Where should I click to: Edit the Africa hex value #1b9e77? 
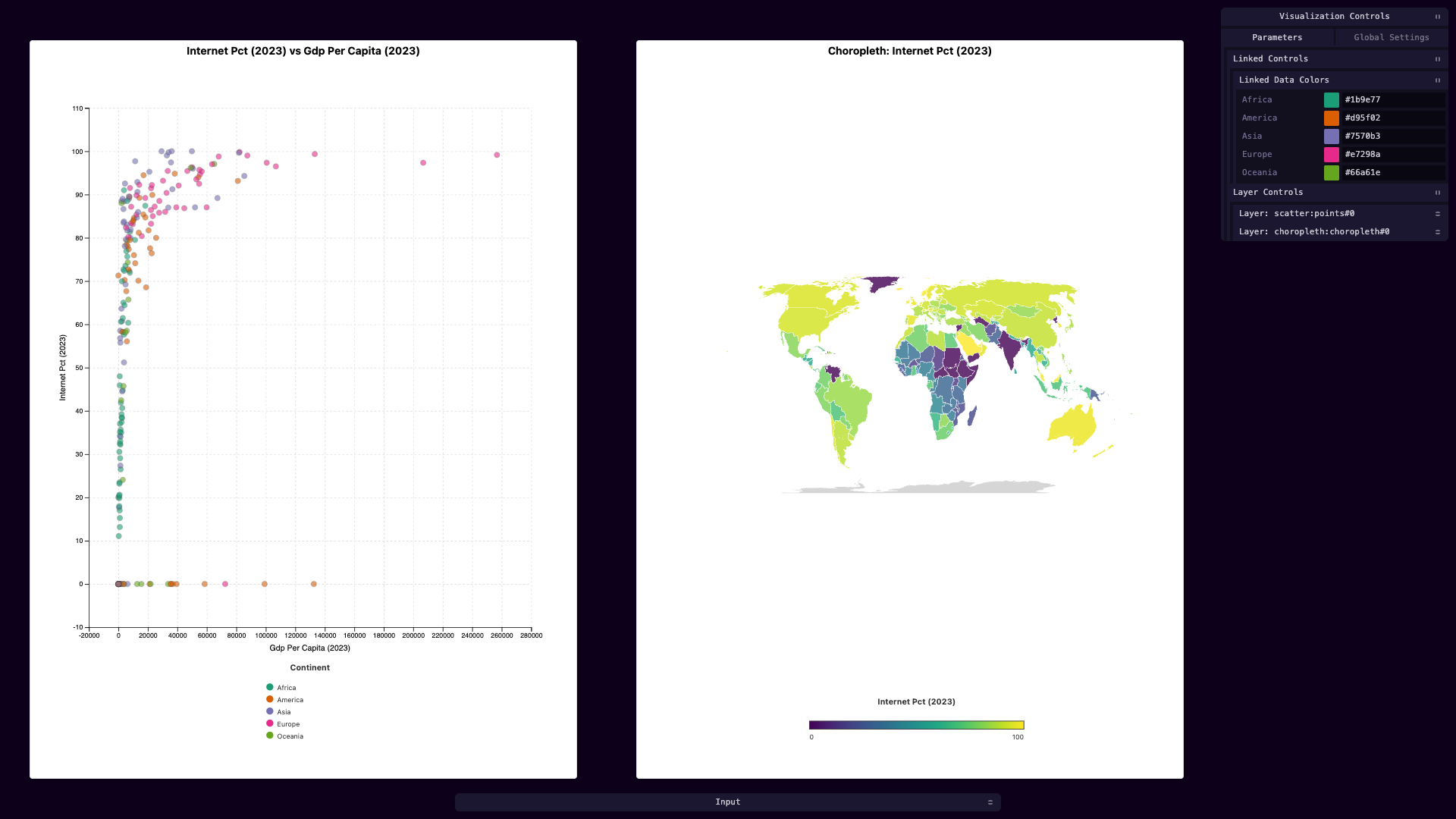coord(1393,100)
